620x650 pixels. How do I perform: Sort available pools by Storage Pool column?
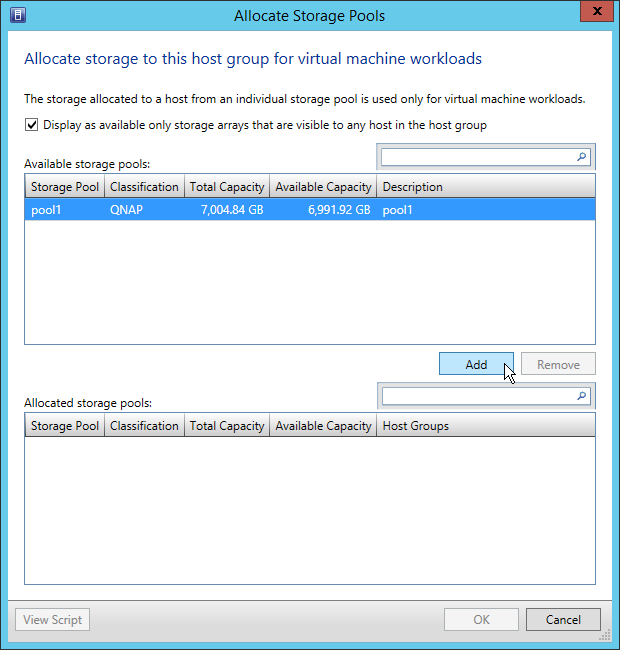(64, 187)
